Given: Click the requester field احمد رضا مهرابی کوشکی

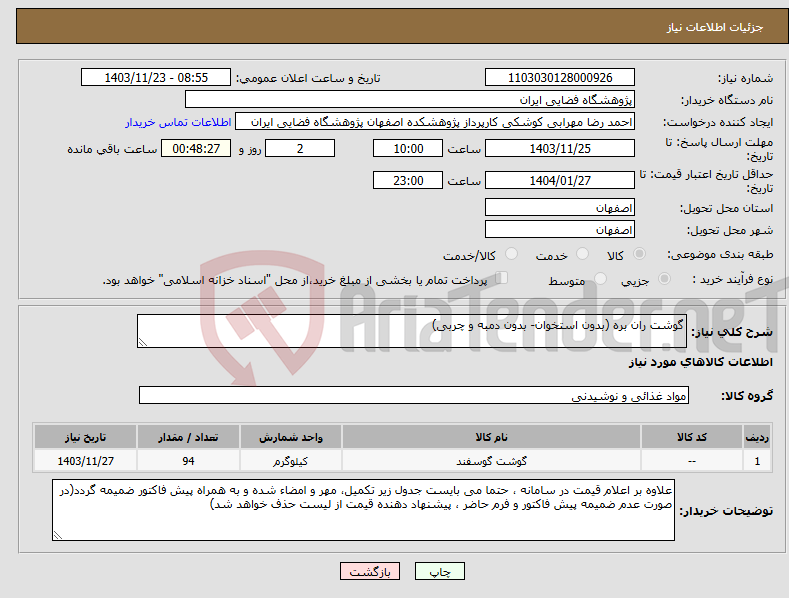Looking at the screenshot, I should pyautogui.click(x=435, y=122).
